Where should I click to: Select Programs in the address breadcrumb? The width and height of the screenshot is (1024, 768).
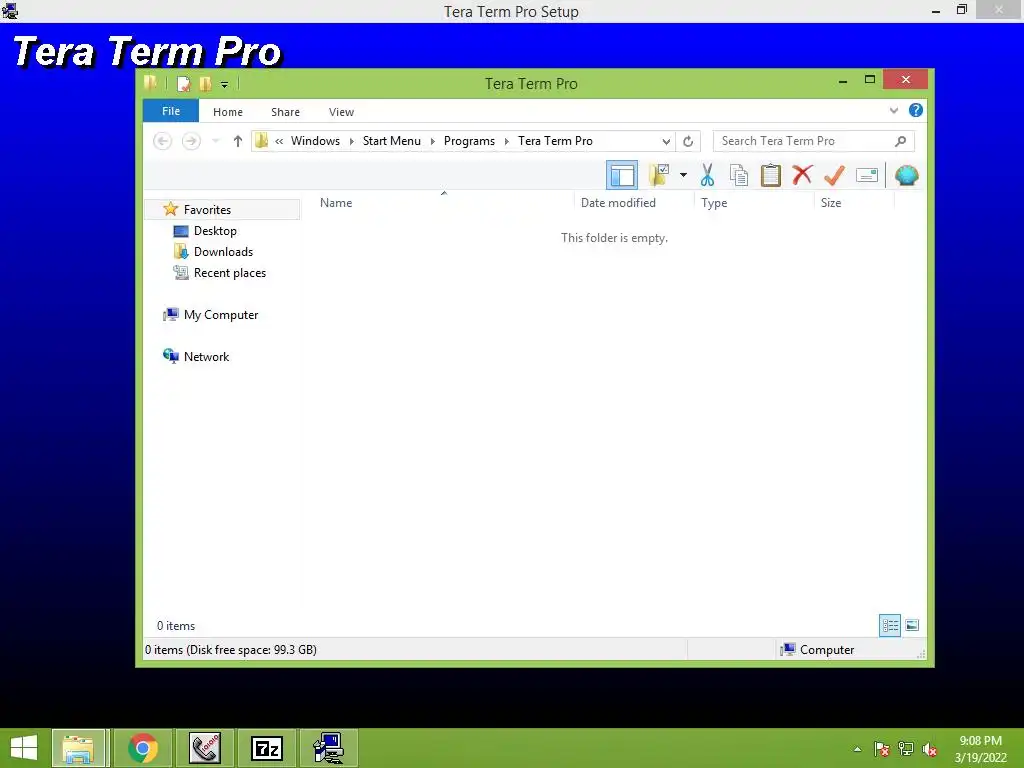tap(470, 141)
